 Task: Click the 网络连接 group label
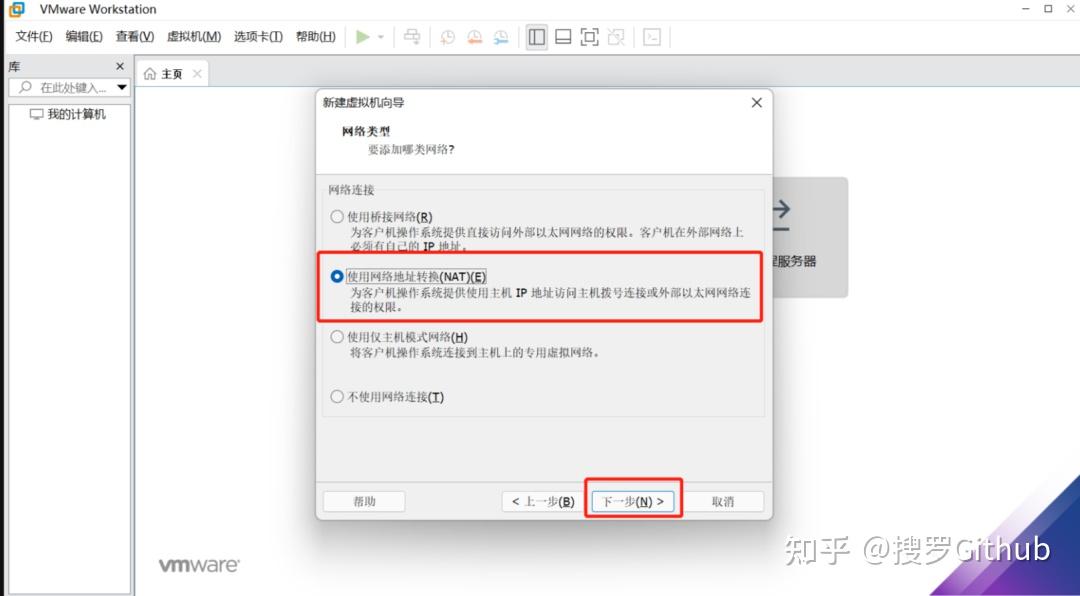pyautogui.click(x=351, y=189)
